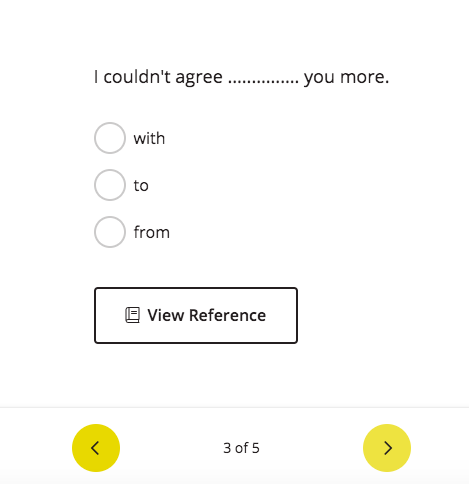Viewport: 469px width, 484px height.
Task: Click the 'from' answer label text
Action: [x=152, y=232]
